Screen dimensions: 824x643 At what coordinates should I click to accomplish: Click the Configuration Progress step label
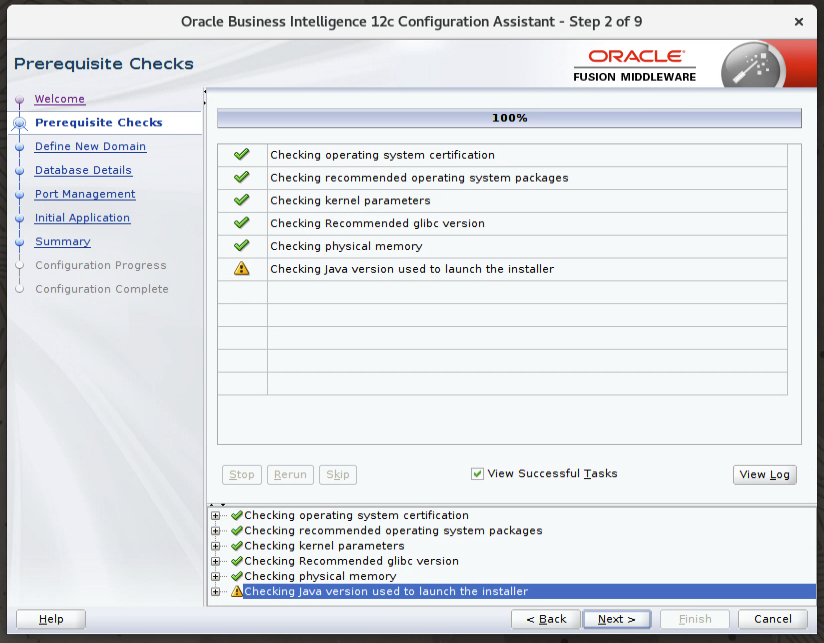[x=101, y=265]
